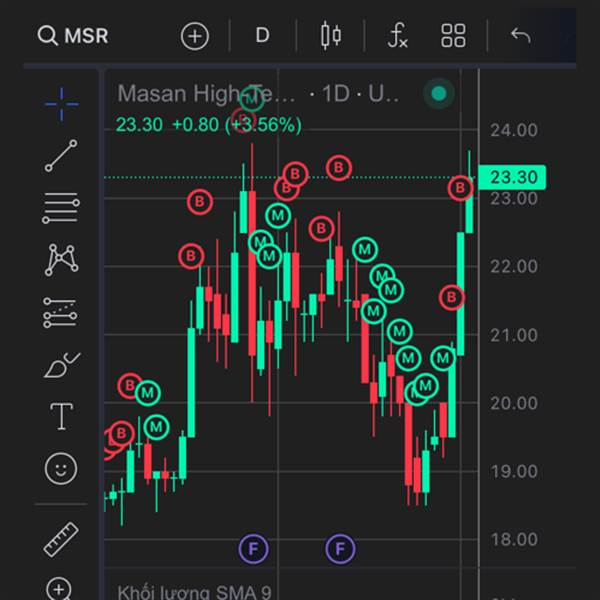This screenshot has width=600, height=600.
Task: Open the fx indicators menu
Action: click(398, 36)
